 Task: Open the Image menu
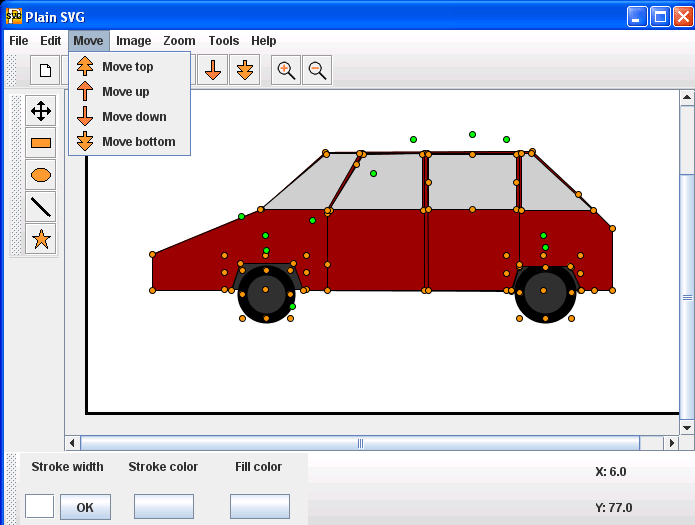133,41
